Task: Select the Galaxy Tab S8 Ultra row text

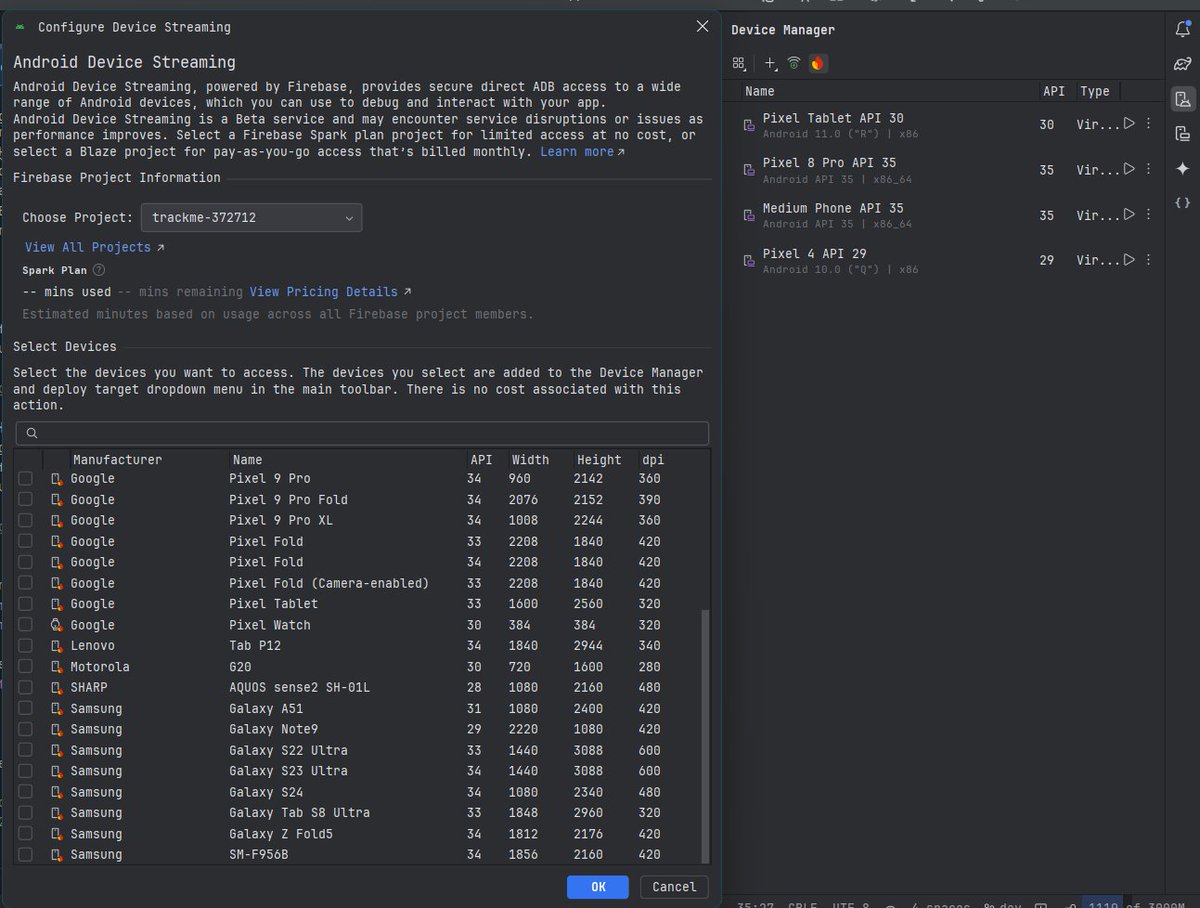Action: [299, 813]
